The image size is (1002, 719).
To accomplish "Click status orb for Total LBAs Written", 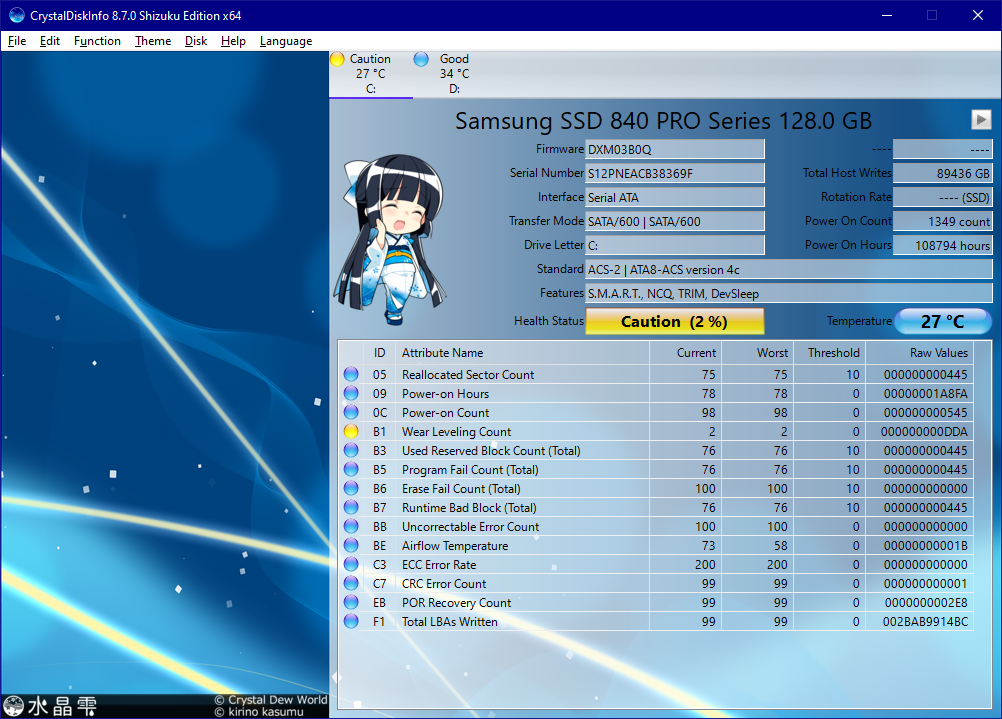I will tap(351, 621).
